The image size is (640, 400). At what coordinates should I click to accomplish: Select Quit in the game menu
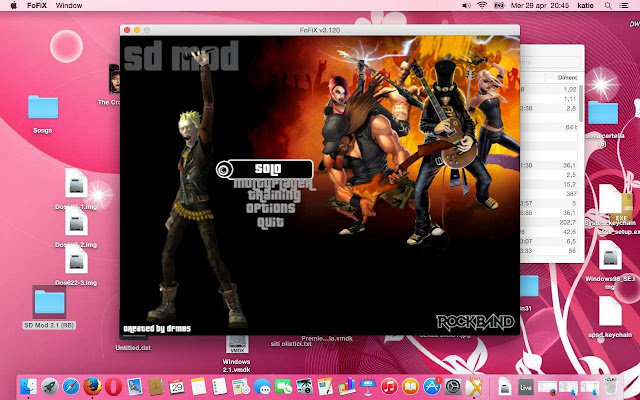pyautogui.click(x=270, y=222)
